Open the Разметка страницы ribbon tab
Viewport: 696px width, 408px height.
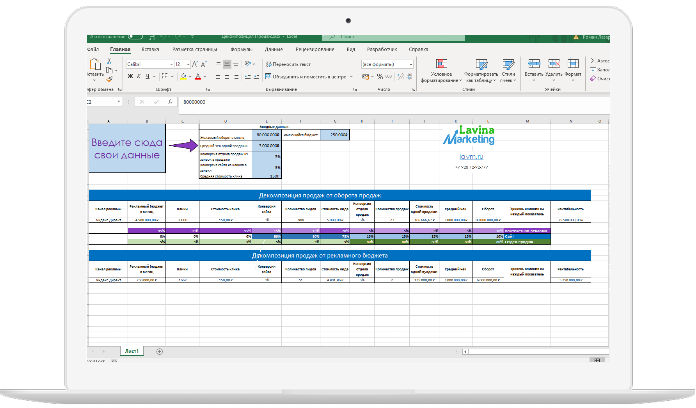click(x=194, y=49)
